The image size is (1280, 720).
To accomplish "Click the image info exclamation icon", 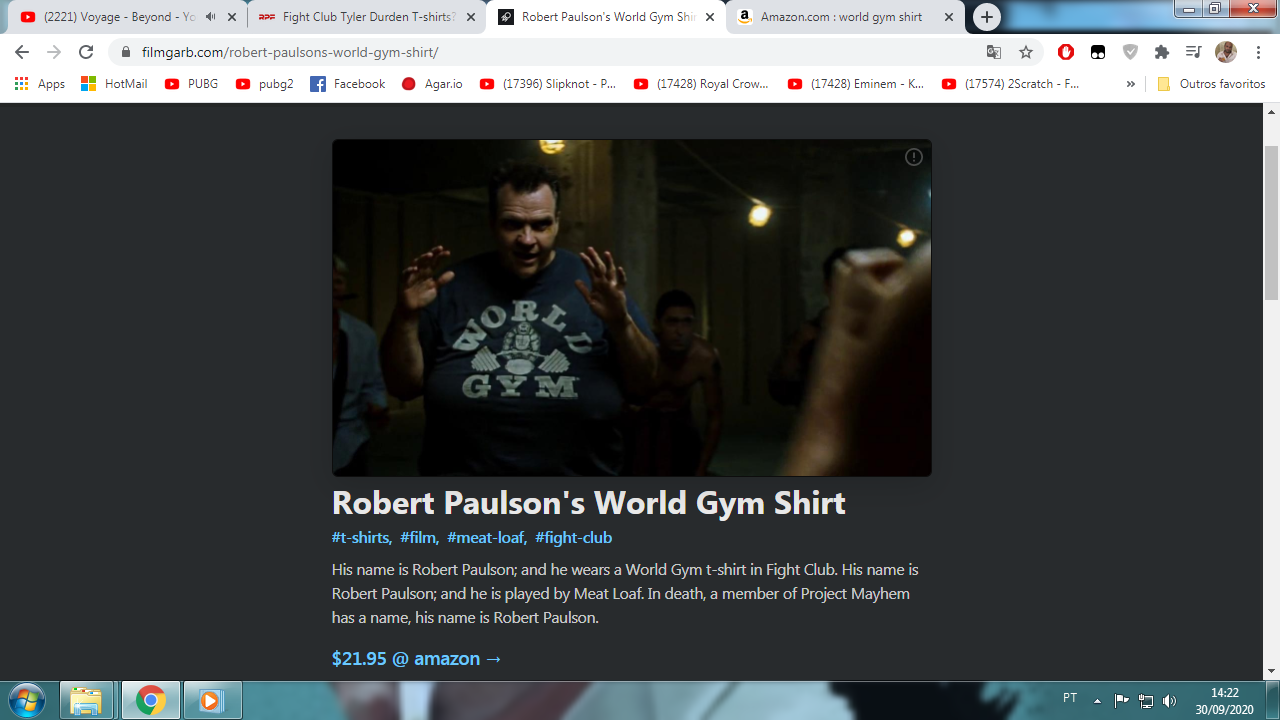I will coord(913,157).
